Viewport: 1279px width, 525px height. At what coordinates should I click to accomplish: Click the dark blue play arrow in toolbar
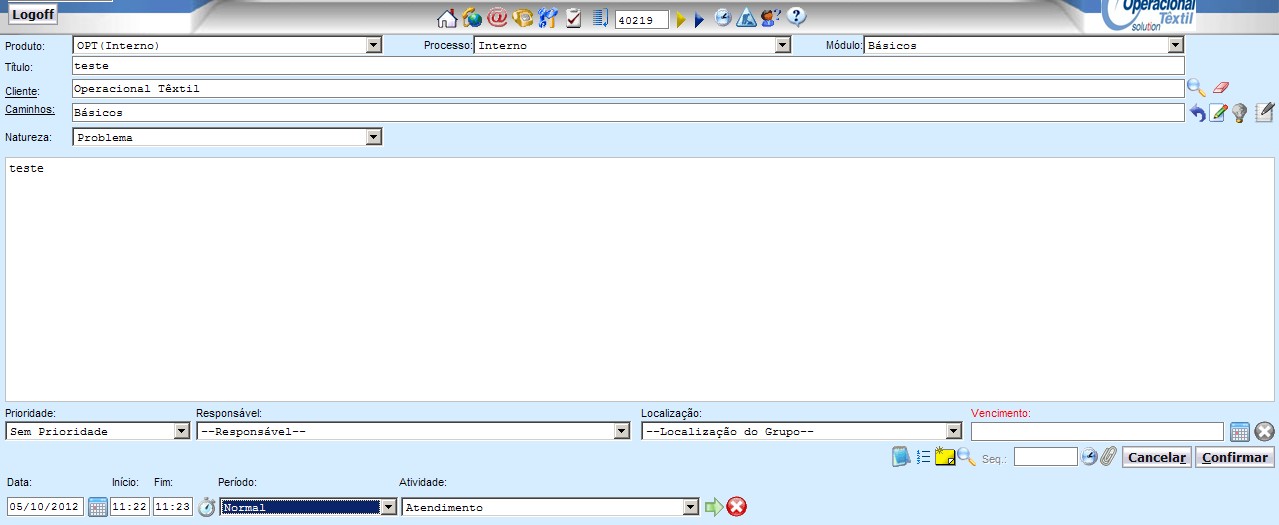point(699,19)
